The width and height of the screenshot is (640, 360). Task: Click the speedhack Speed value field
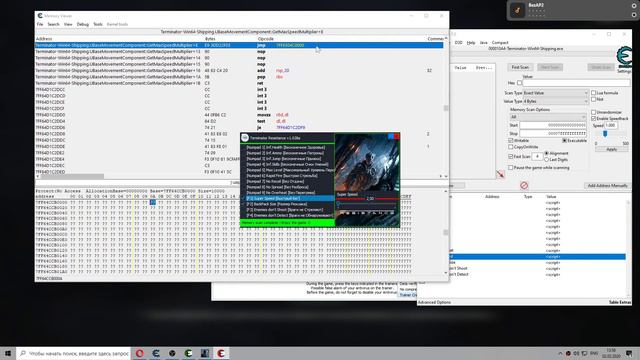point(611,125)
